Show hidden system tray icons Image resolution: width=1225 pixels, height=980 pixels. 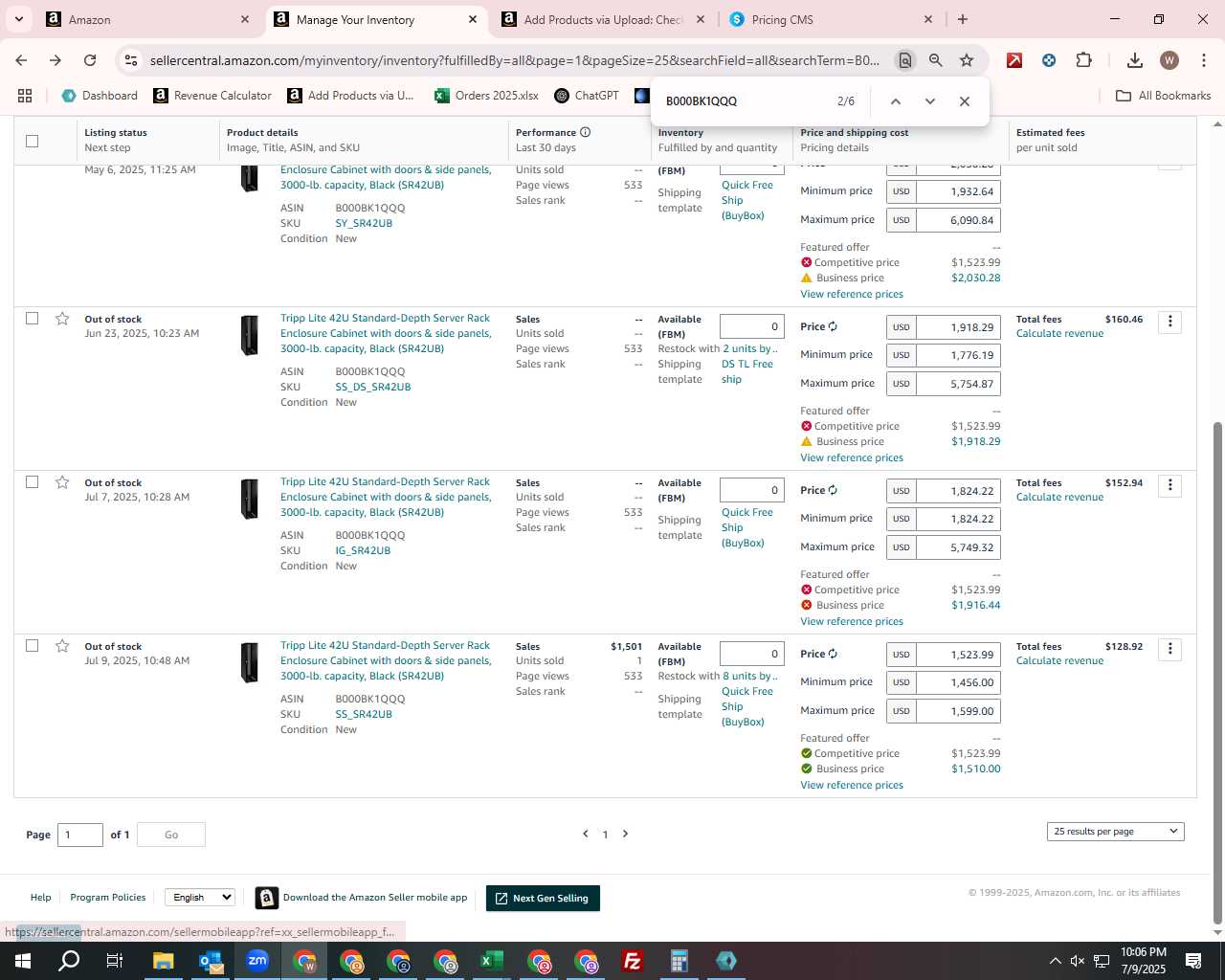point(1055,961)
